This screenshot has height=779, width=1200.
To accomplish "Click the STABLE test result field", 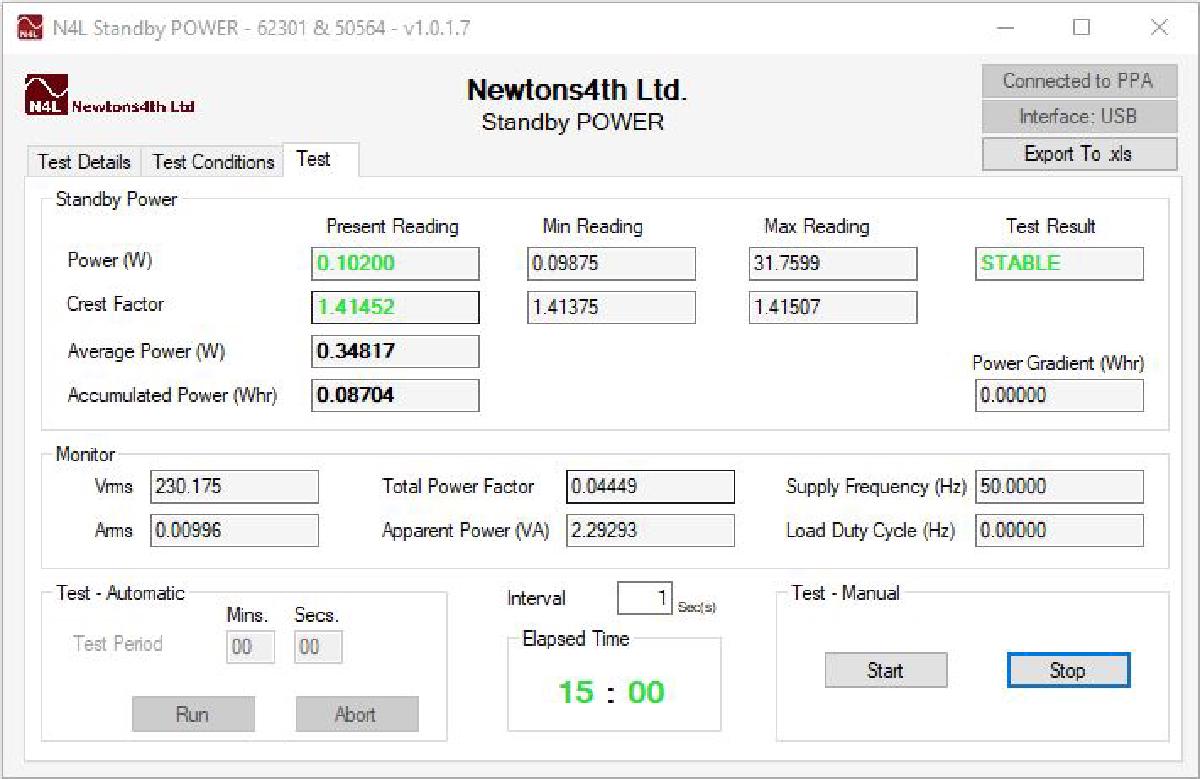I will (1058, 263).
